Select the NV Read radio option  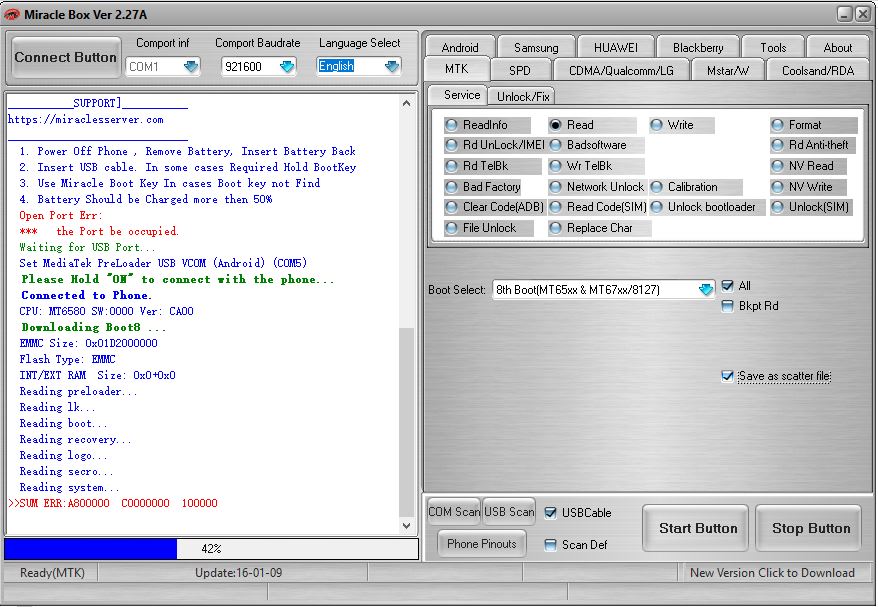(x=810, y=166)
